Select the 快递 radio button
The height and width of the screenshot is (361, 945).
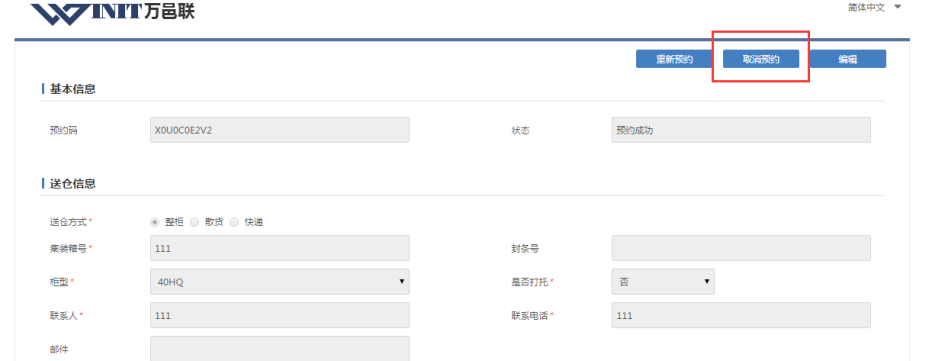234,222
